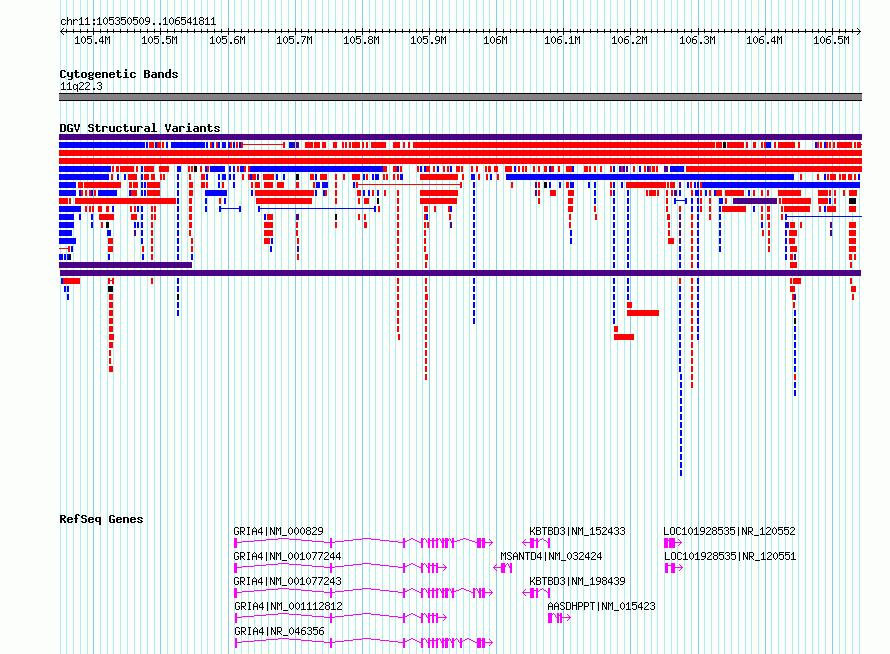Click the topmost purple DGV variant bar
Screen dimensions: 890x654
point(460,137)
